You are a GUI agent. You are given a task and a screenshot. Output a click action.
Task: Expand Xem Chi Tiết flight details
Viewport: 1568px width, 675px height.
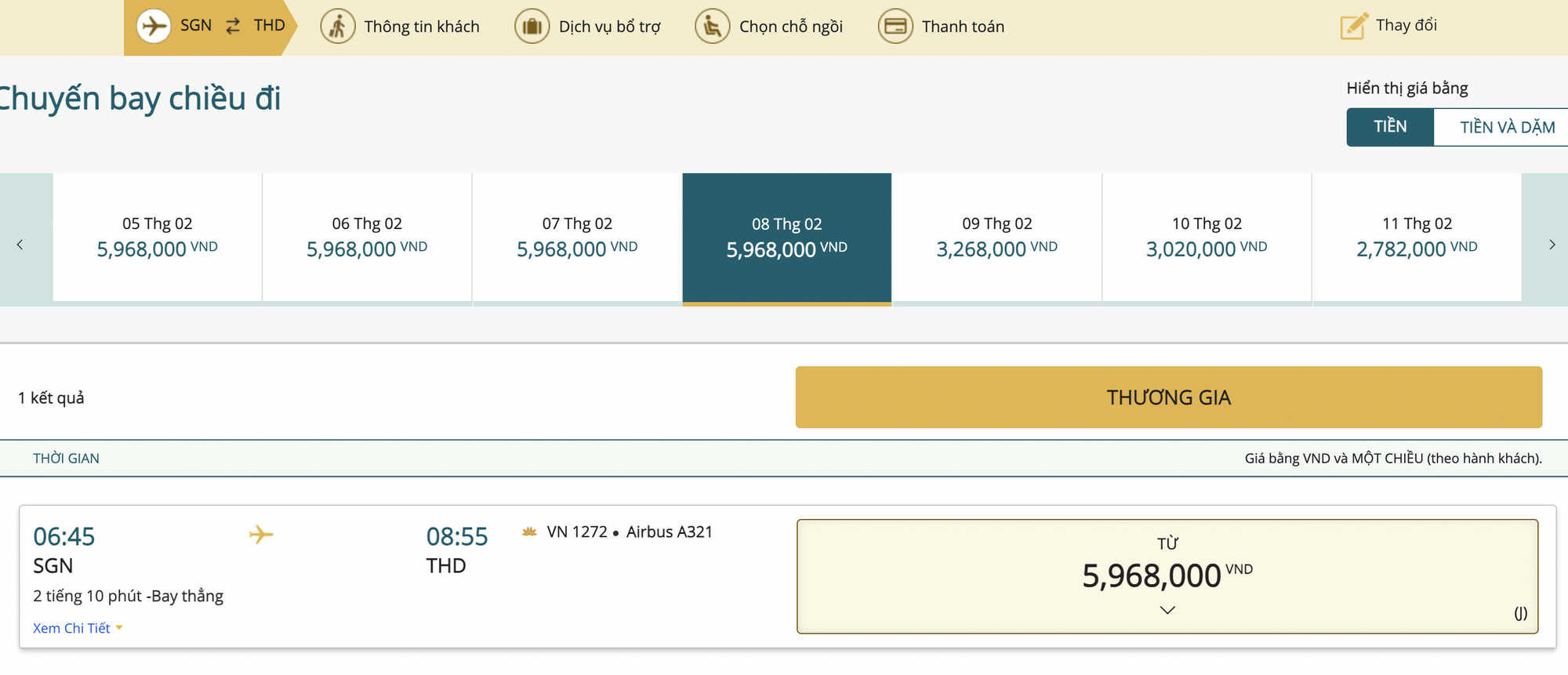click(x=78, y=628)
